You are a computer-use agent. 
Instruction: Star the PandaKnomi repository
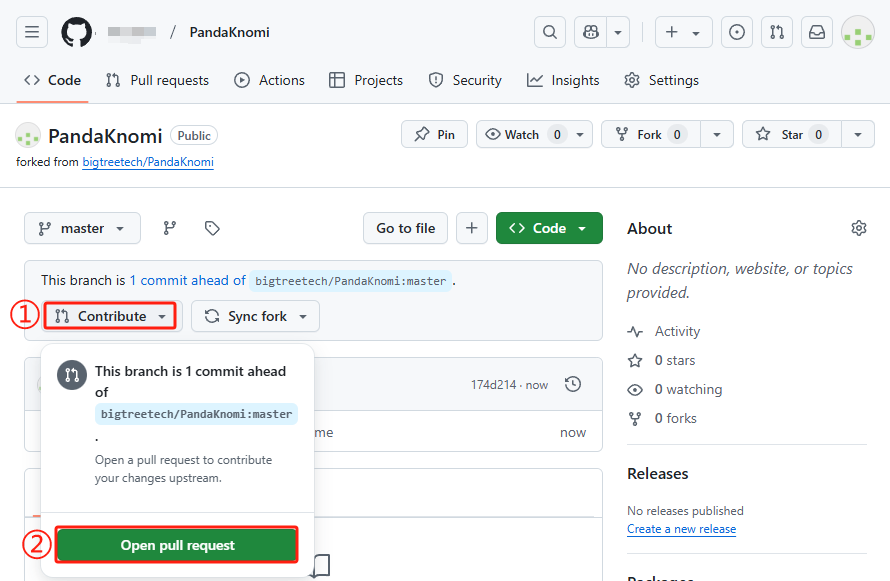click(x=791, y=134)
